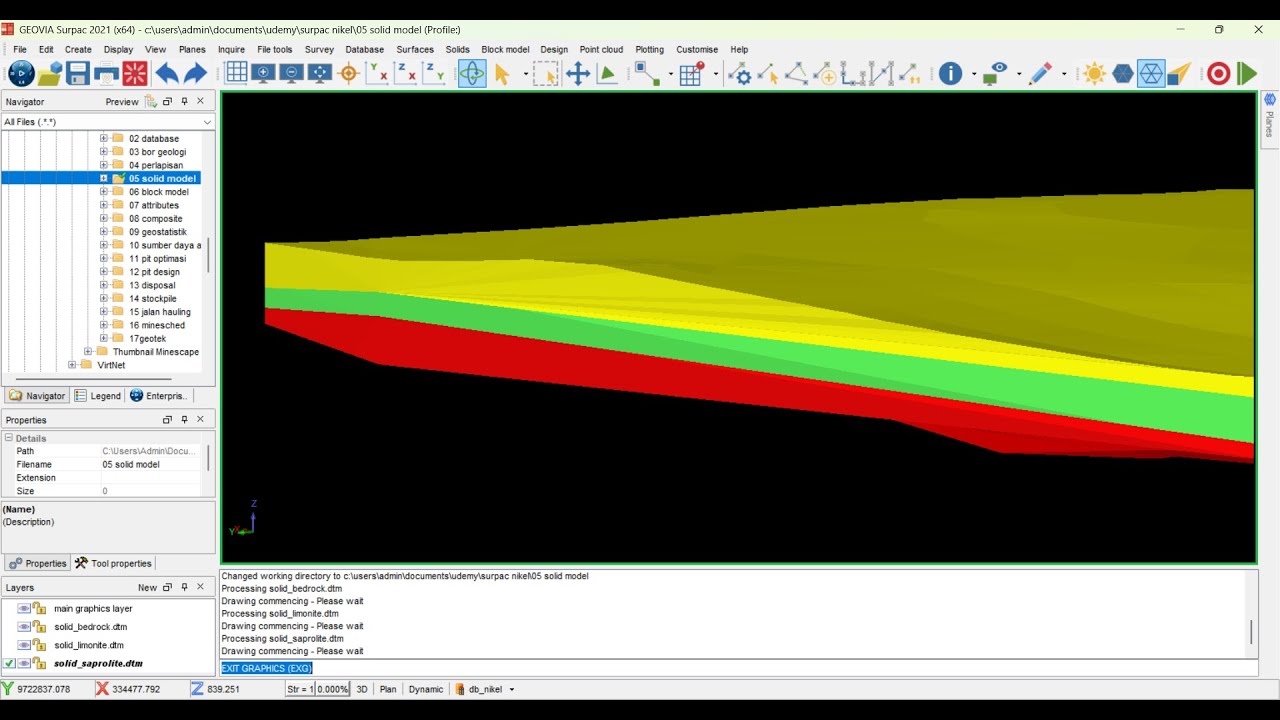Expand the VirtNet tree node
Viewport: 1280px width, 720px height.
tap(72, 365)
